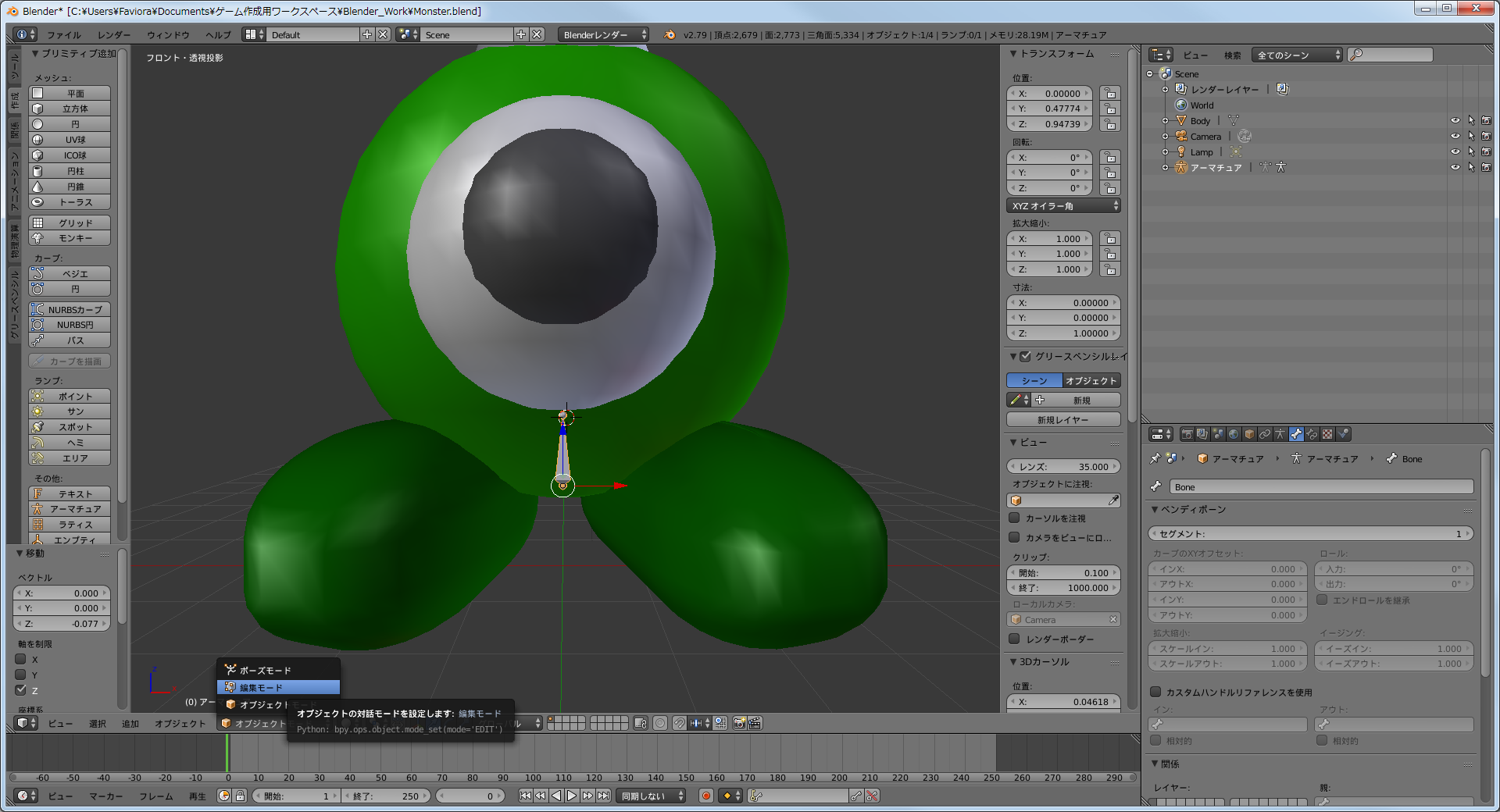Toggle the グリースペンシル panel checkbox

1026,356
